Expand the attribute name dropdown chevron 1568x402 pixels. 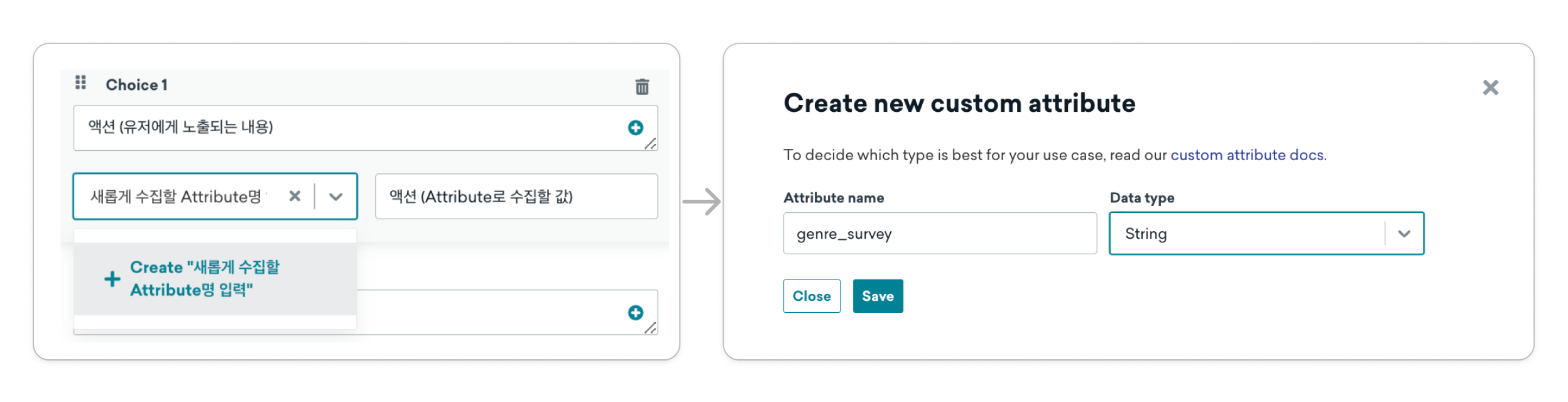coord(335,197)
